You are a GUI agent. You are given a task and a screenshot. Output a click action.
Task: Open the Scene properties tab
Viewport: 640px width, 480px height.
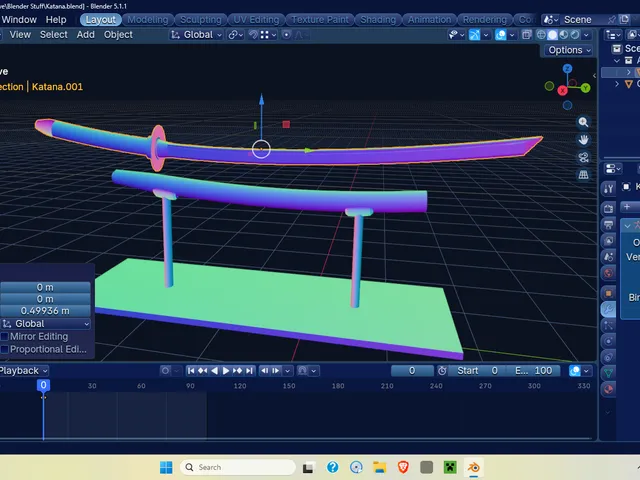coord(608,257)
